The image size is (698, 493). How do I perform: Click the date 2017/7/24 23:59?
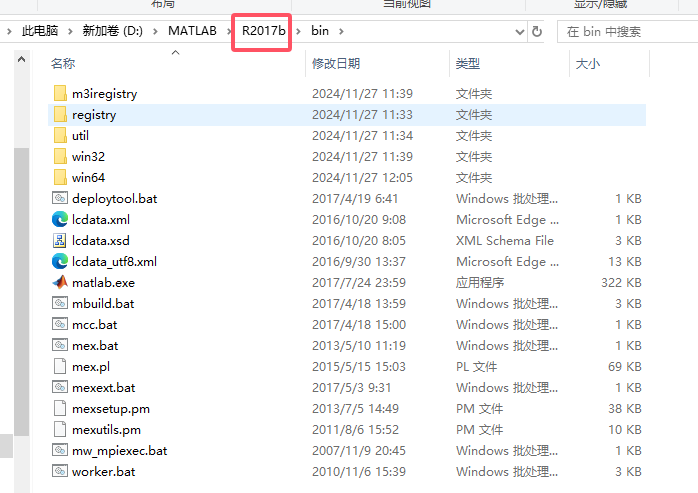click(359, 283)
